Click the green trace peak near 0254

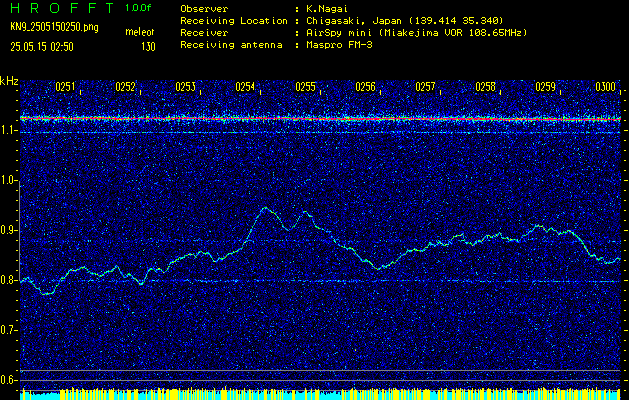(x=265, y=208)
